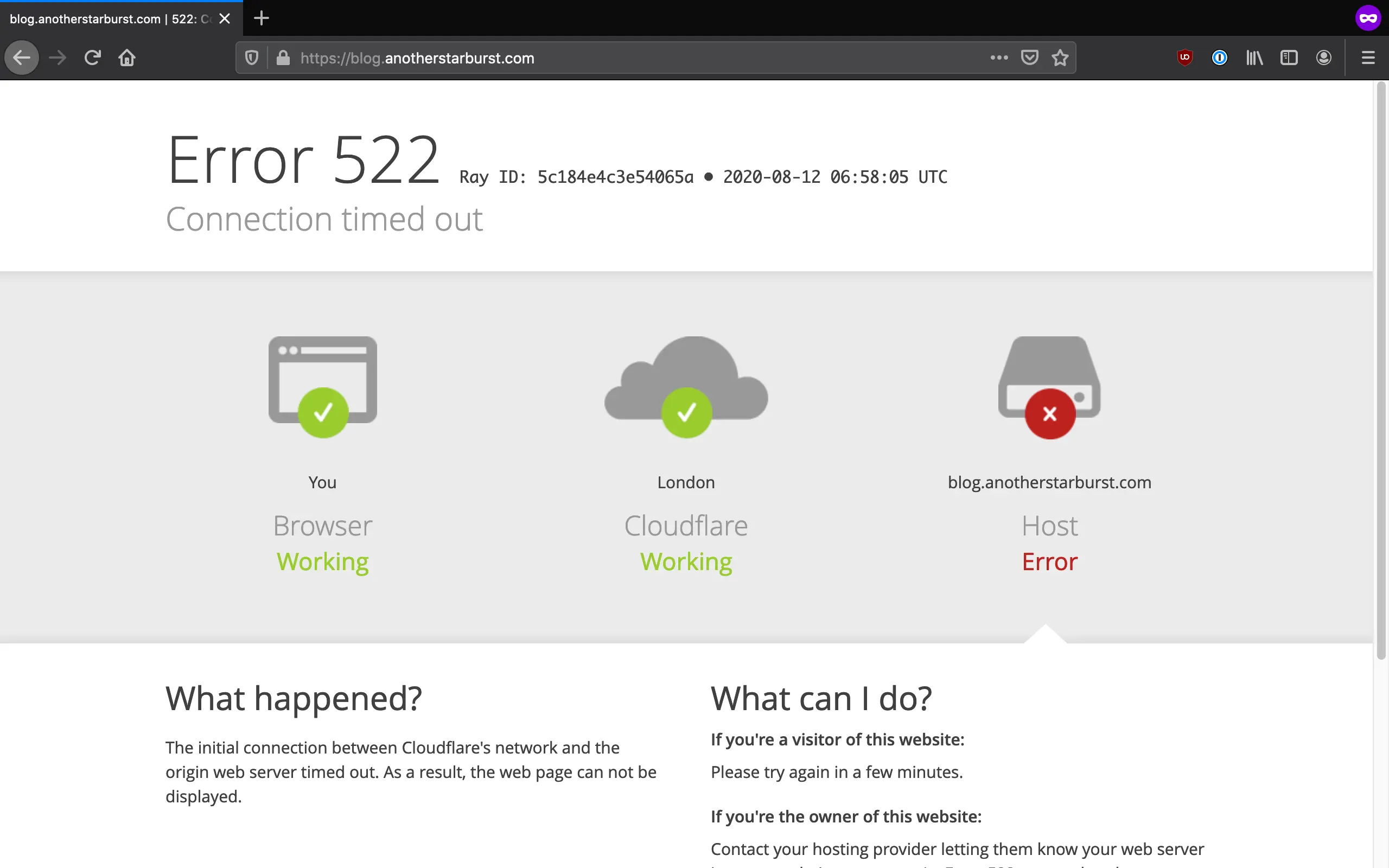The image size is (1389, 868).
Task: Save page to Pocket
Action: [x=1030, y=58]
